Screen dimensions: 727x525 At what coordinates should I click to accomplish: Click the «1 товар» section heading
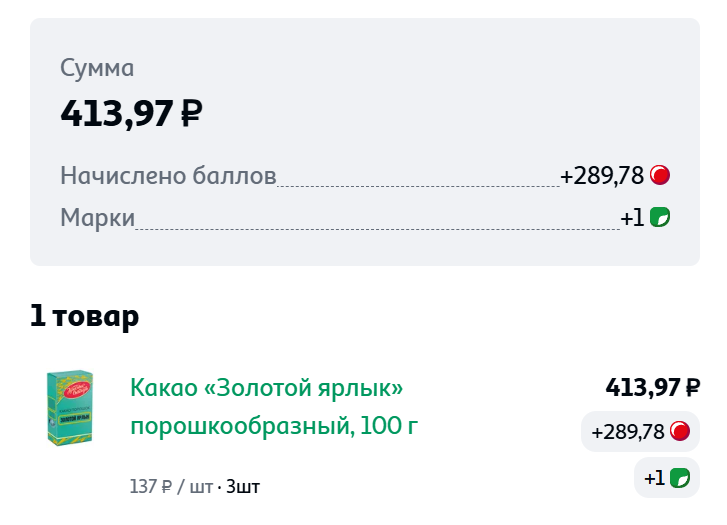pos(84,317)
